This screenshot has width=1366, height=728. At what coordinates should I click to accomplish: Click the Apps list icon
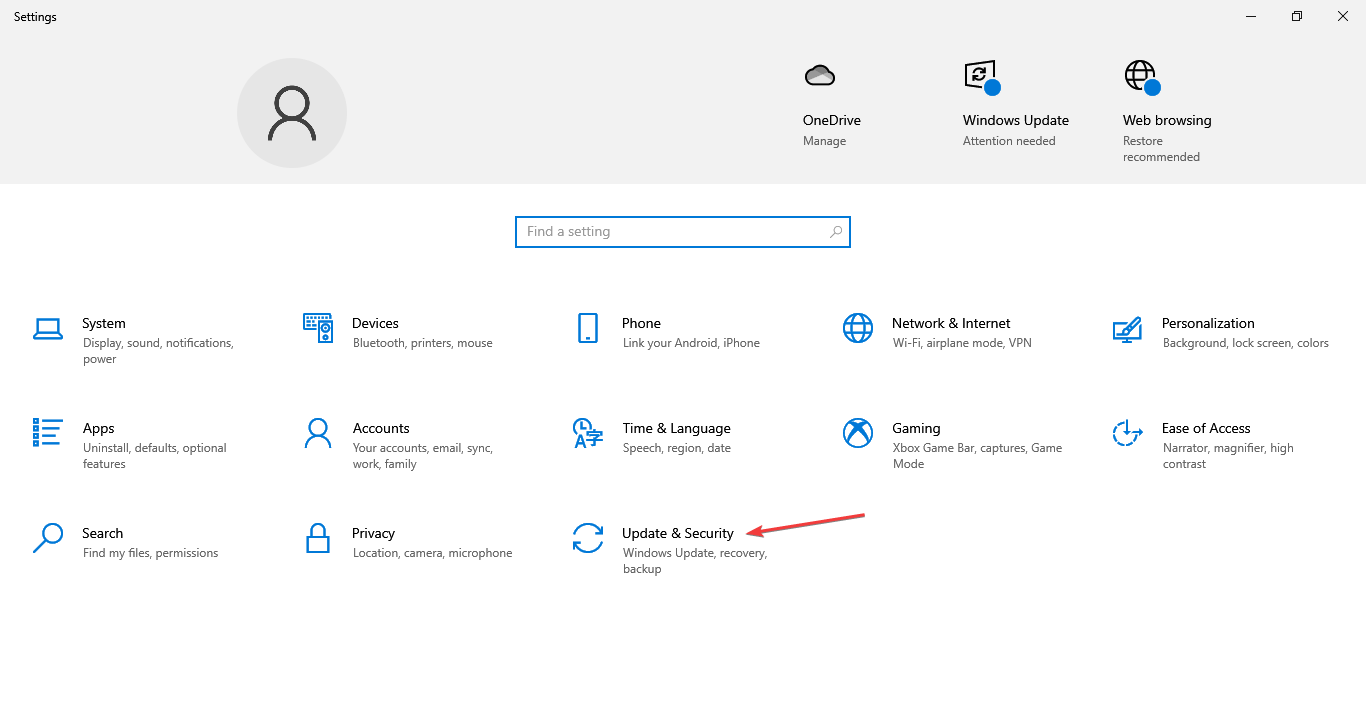coord(48,433)
